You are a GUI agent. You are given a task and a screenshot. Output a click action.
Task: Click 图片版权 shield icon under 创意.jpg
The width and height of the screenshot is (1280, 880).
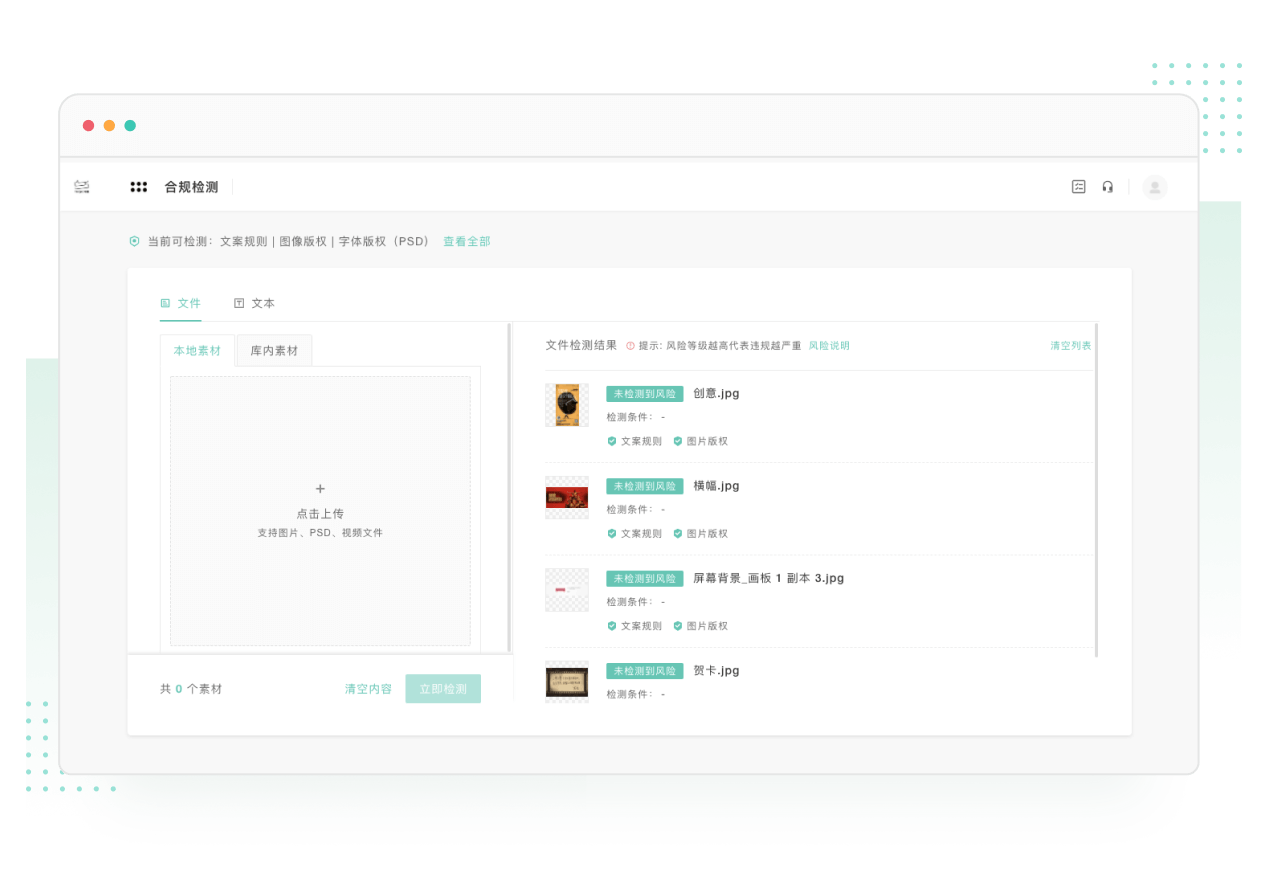pos(677,441)
